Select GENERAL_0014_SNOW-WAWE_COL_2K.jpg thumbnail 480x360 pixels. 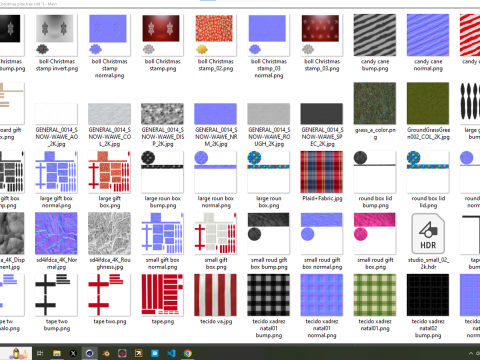point(109,114)
